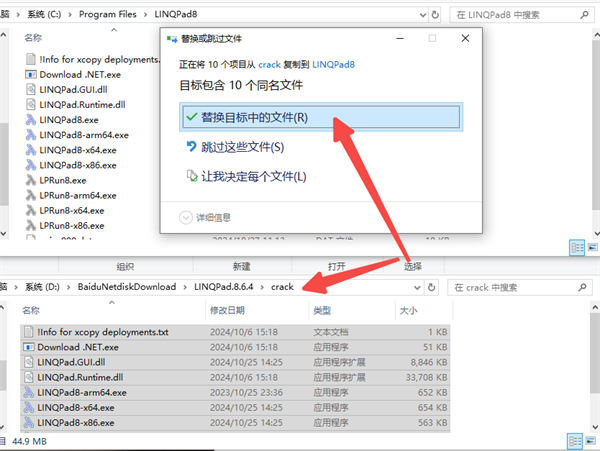Open the crack source folder link in the dialog
This screenshot has height=451, width=600.
point(269,65)
